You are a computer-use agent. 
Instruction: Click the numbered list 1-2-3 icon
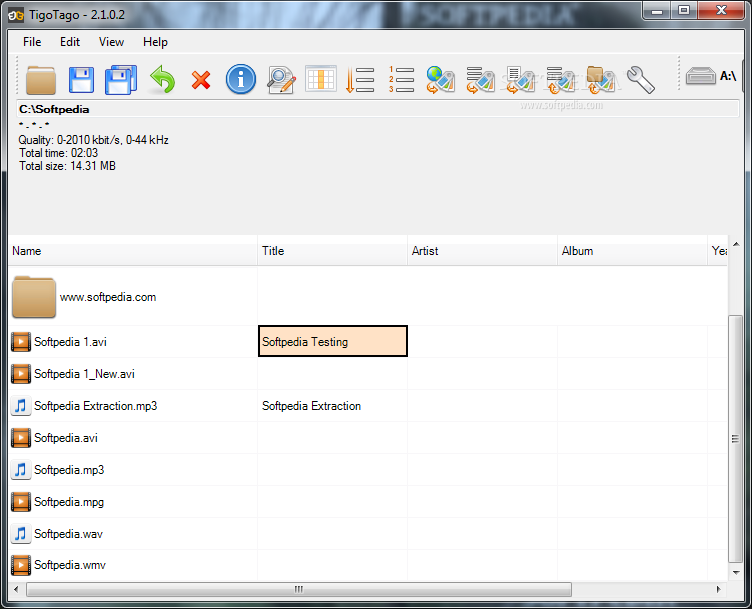401,80
